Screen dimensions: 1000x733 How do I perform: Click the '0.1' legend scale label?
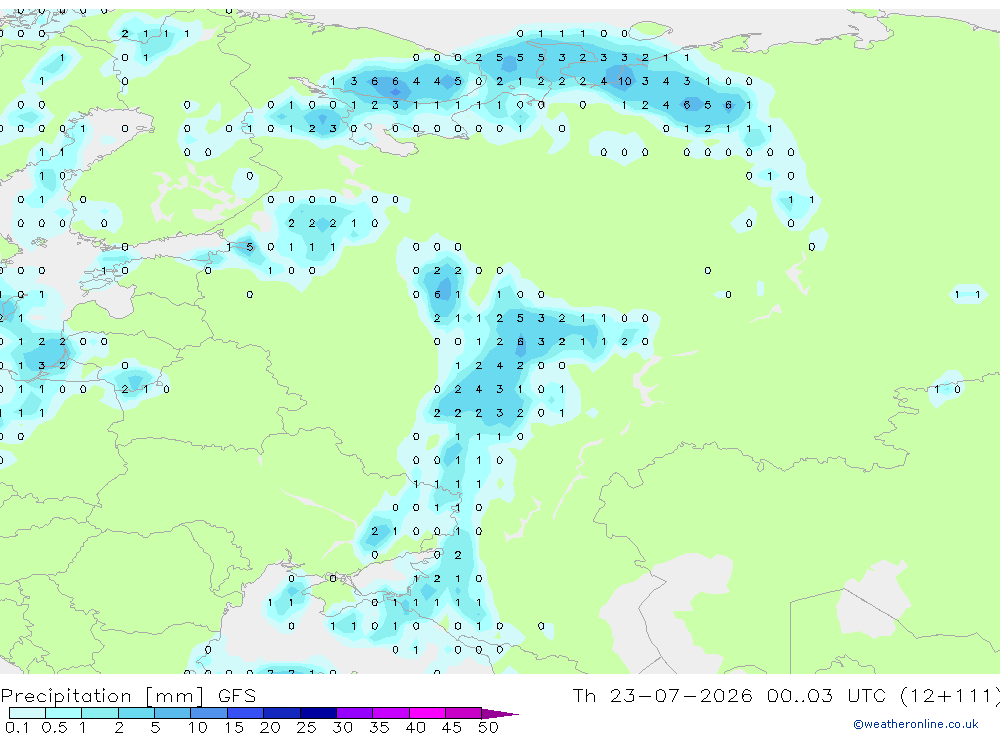[17, 727]
